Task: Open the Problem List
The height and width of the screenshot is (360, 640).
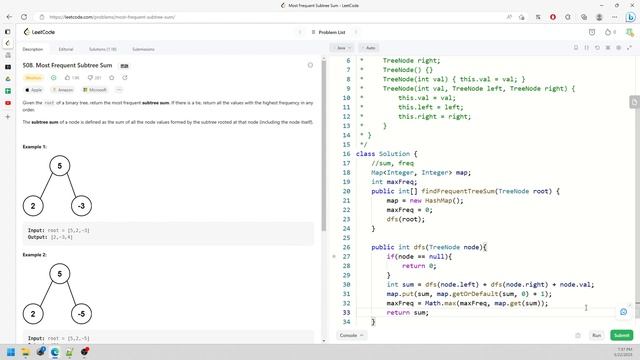Action: click(x=329, y=32)
